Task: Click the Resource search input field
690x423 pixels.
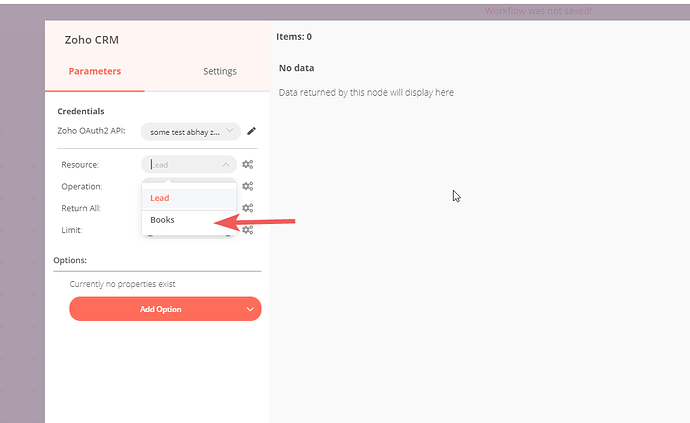Action: point(180,165)
